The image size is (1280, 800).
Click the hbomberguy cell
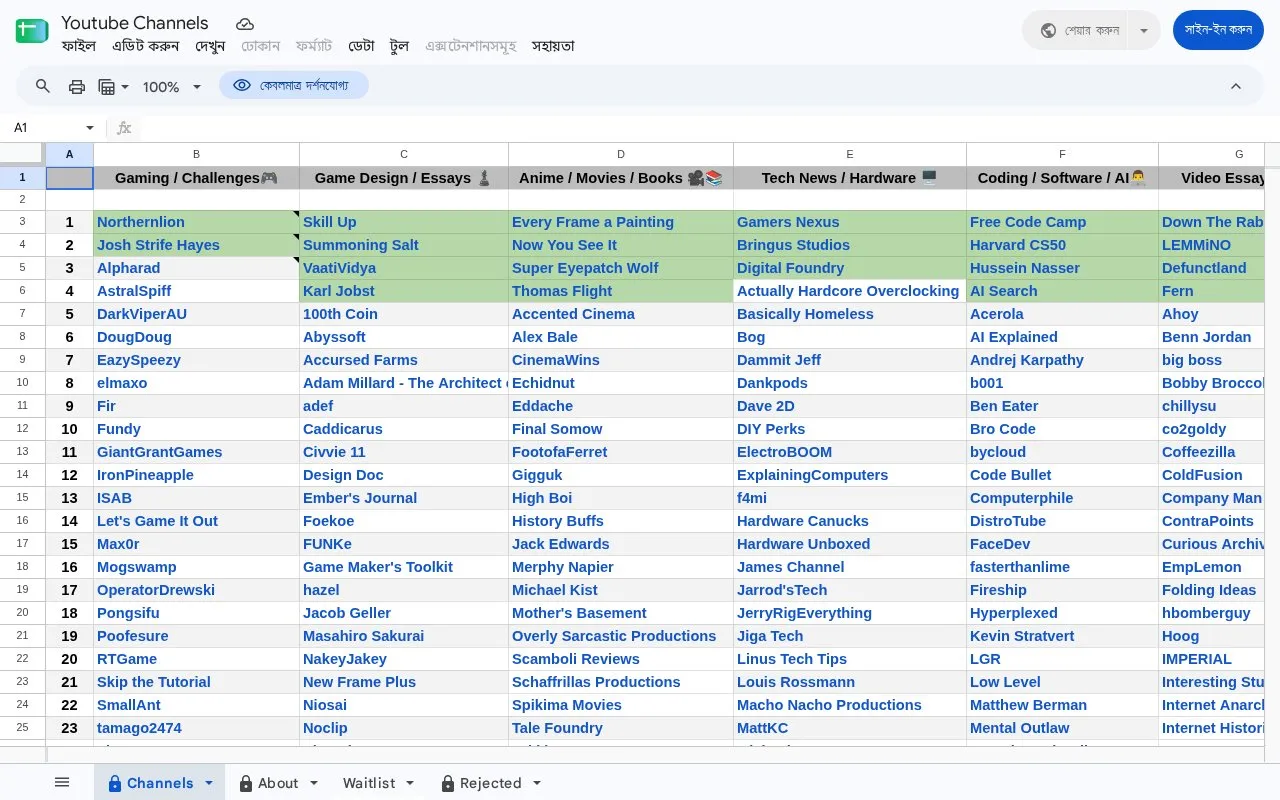[x=1212, y=613]
